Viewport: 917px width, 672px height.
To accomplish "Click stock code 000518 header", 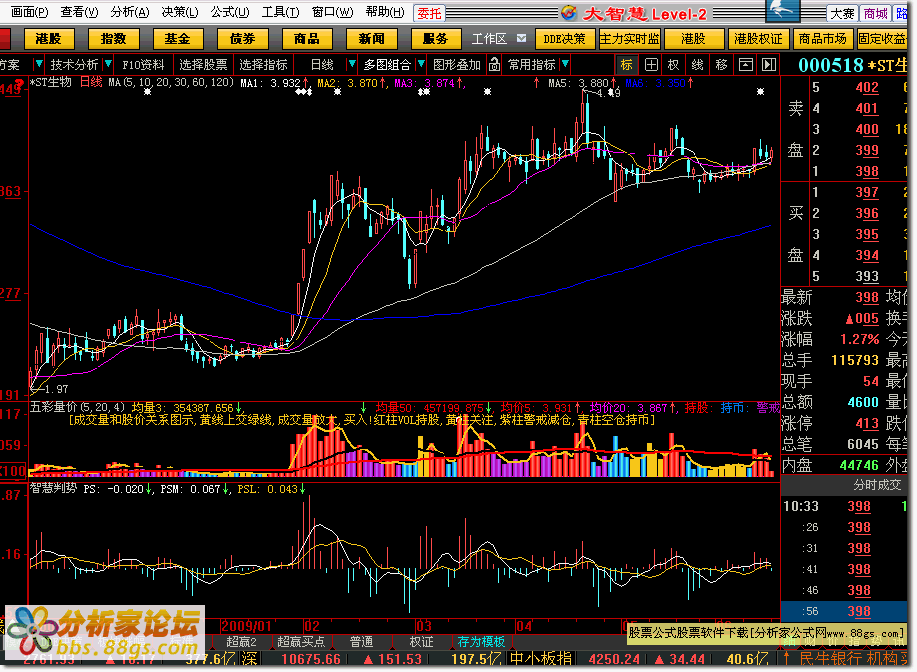I will coord(831,65).
